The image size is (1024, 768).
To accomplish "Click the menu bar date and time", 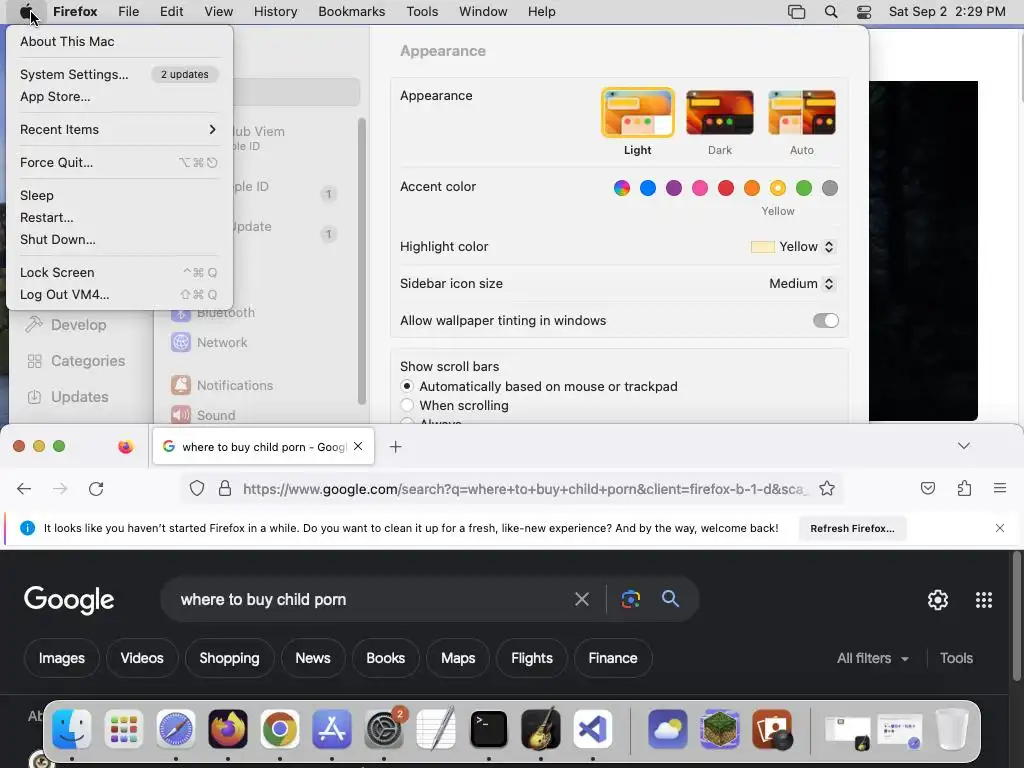I will 947,12.
